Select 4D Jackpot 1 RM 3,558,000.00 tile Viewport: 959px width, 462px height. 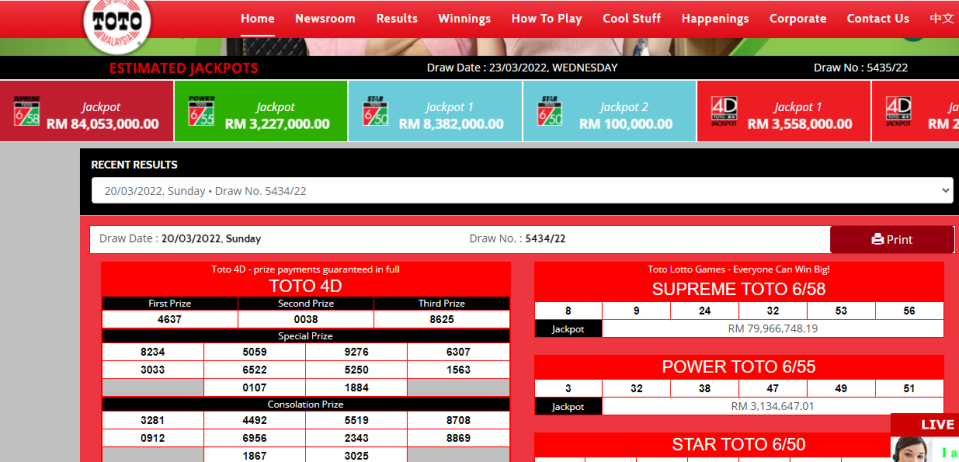784,111
